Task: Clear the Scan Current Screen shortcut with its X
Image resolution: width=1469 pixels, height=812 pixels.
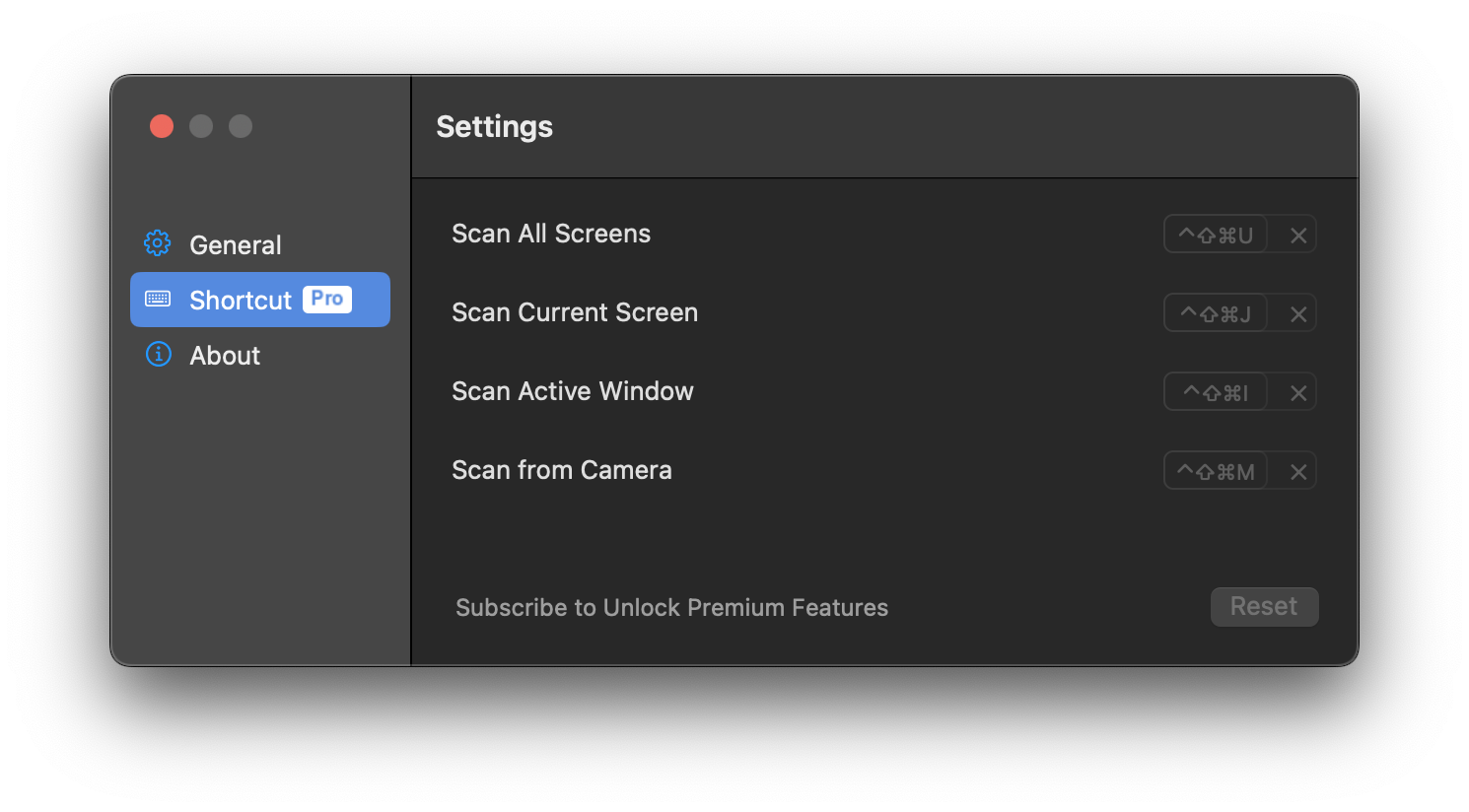Action: click(1297, 312)
